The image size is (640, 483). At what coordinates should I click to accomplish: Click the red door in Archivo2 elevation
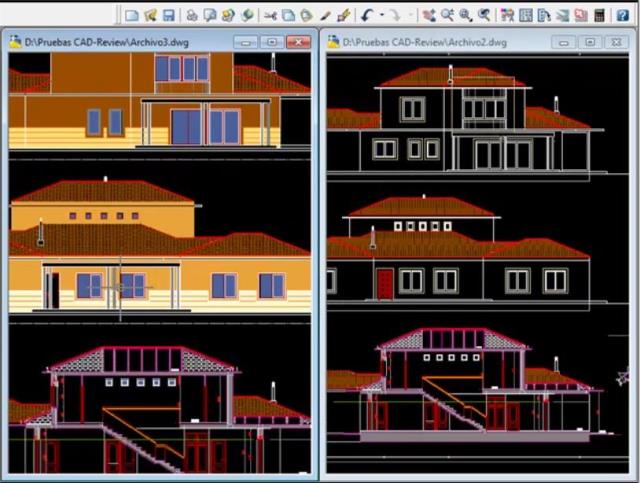click(x=385, y=284)
